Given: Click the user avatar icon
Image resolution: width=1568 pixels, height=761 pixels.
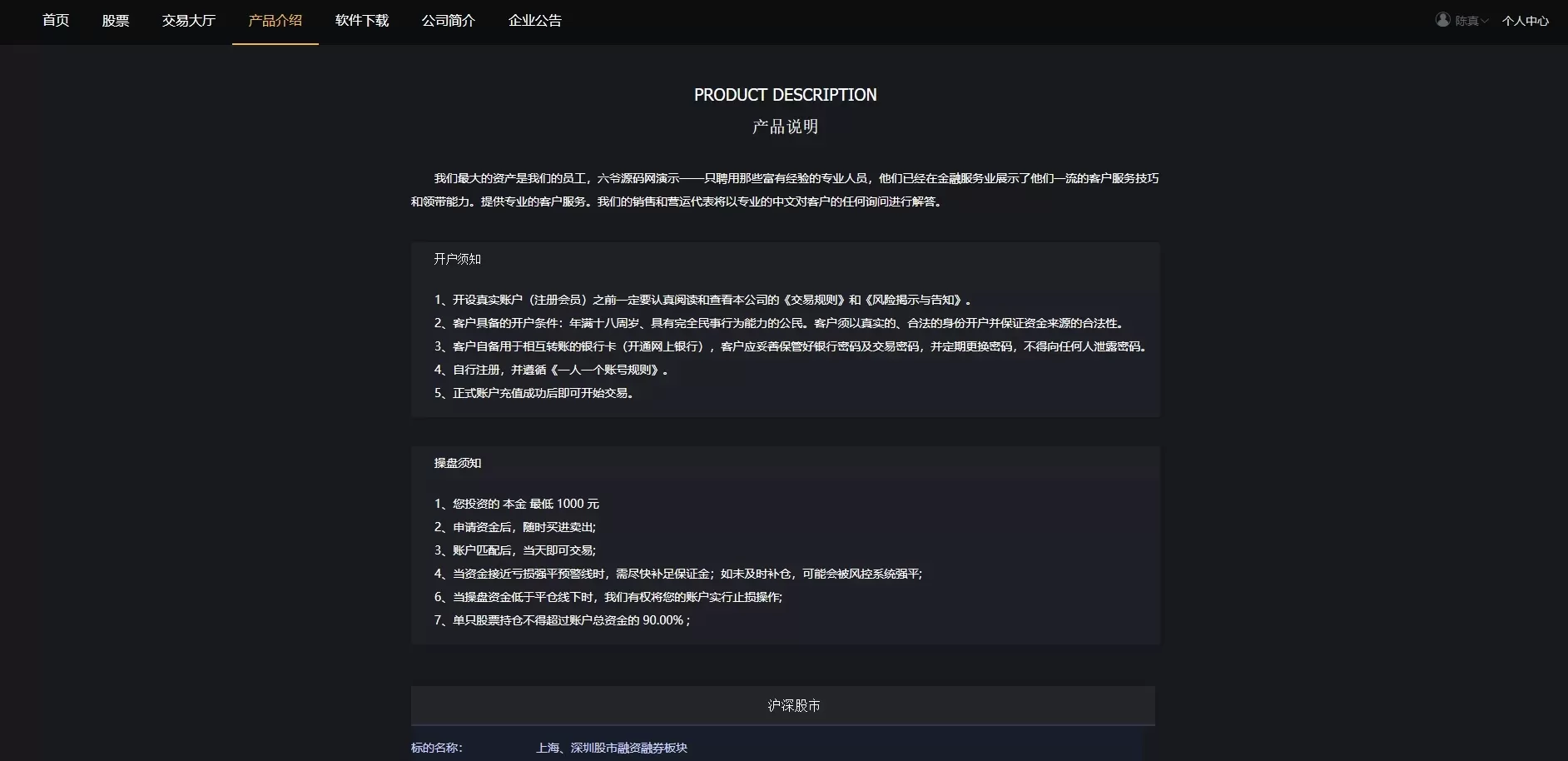Looking at the screenshot, I should [x=1443, y=20].
